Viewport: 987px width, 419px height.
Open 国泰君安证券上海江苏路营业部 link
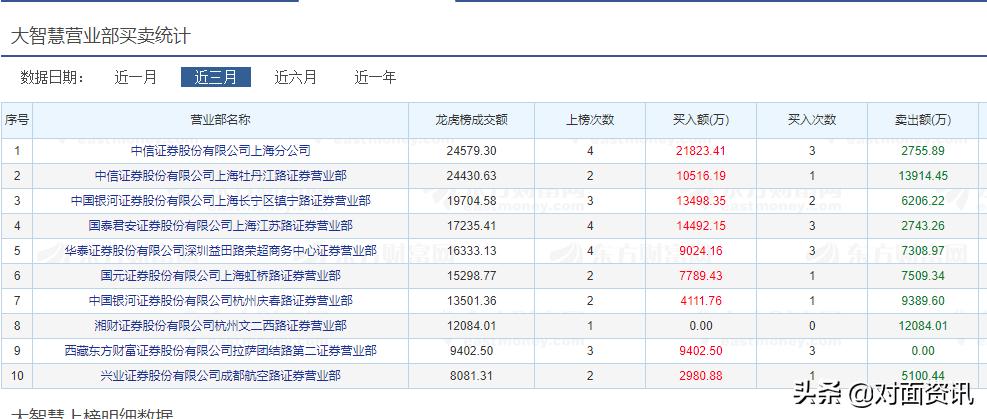coord(220,226)
